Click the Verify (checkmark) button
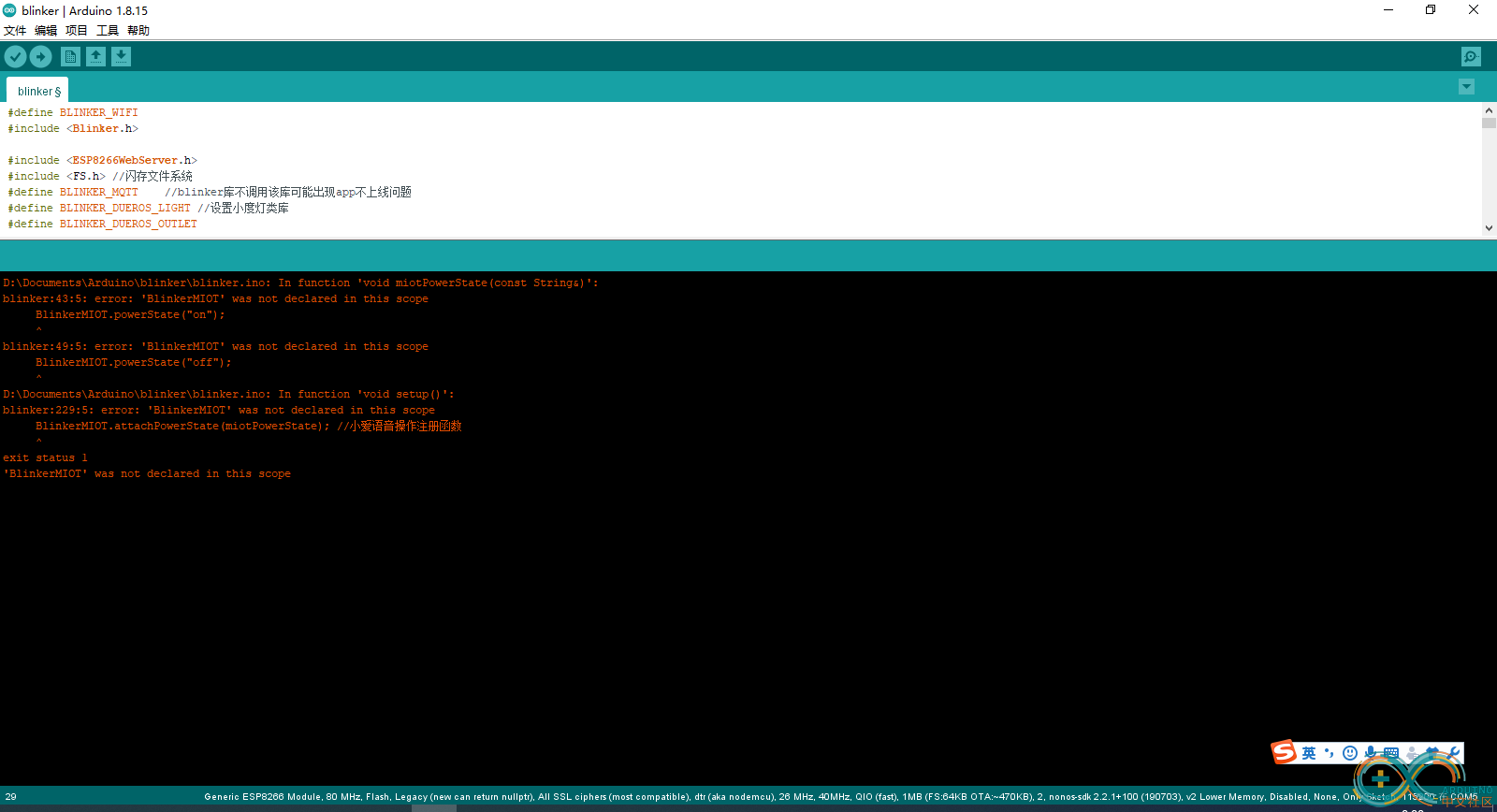 (15, 57)
